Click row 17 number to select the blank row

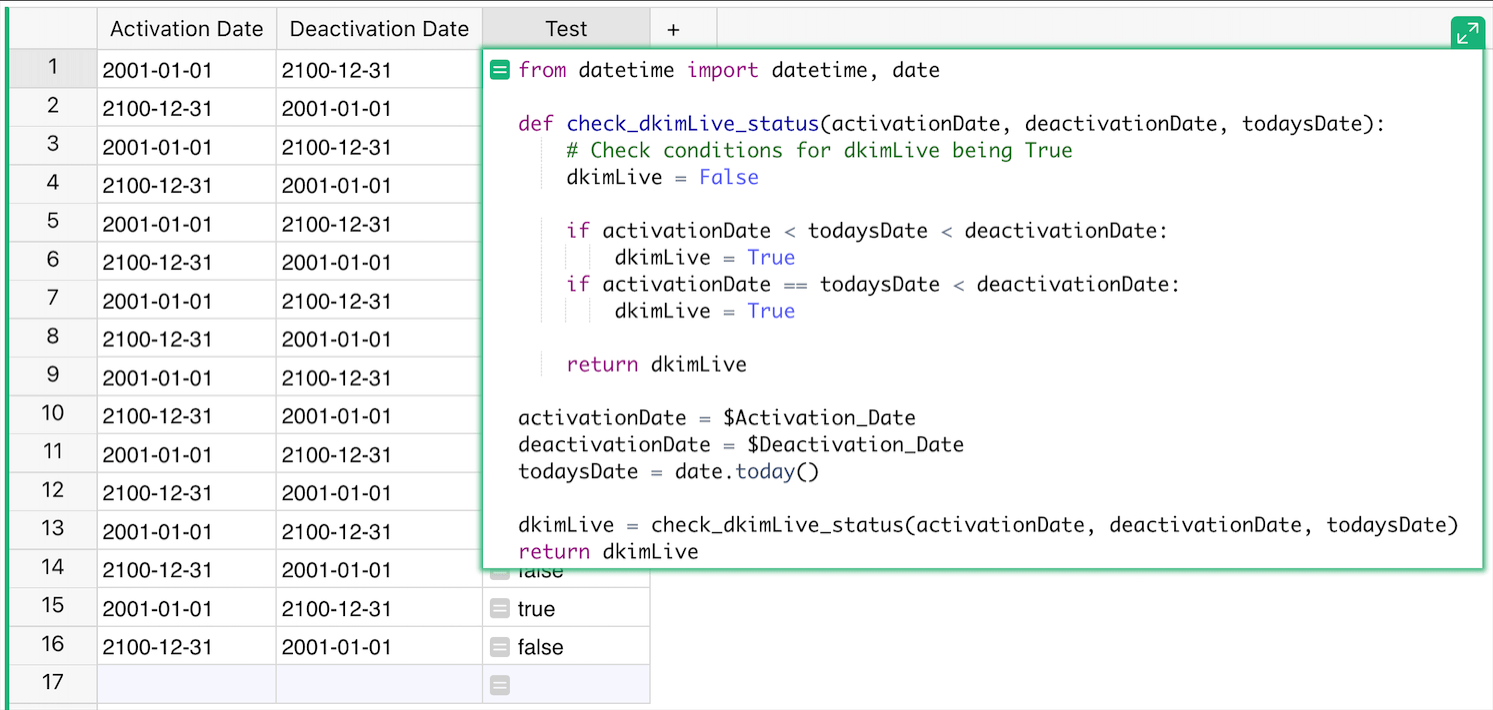tap(53, 682)
